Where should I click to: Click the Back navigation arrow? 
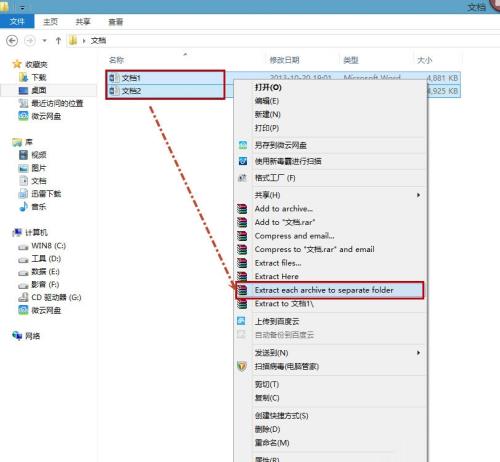(x=12, y=41)
